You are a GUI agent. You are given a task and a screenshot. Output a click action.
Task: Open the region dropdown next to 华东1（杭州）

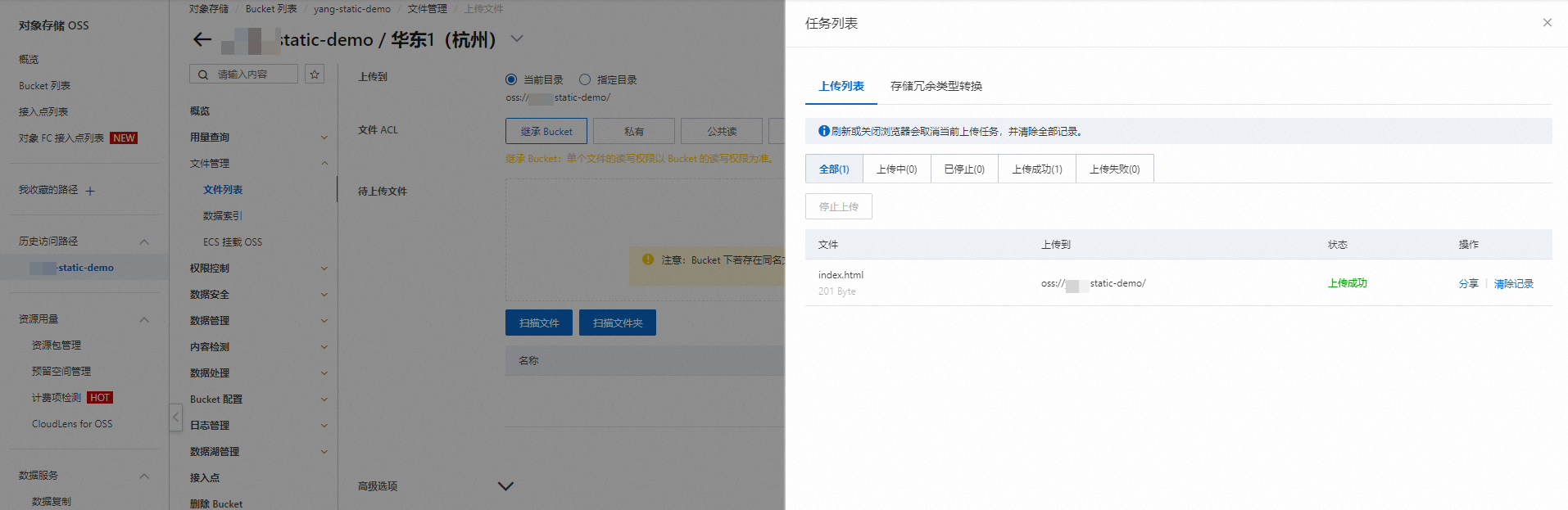coord(517,38)
